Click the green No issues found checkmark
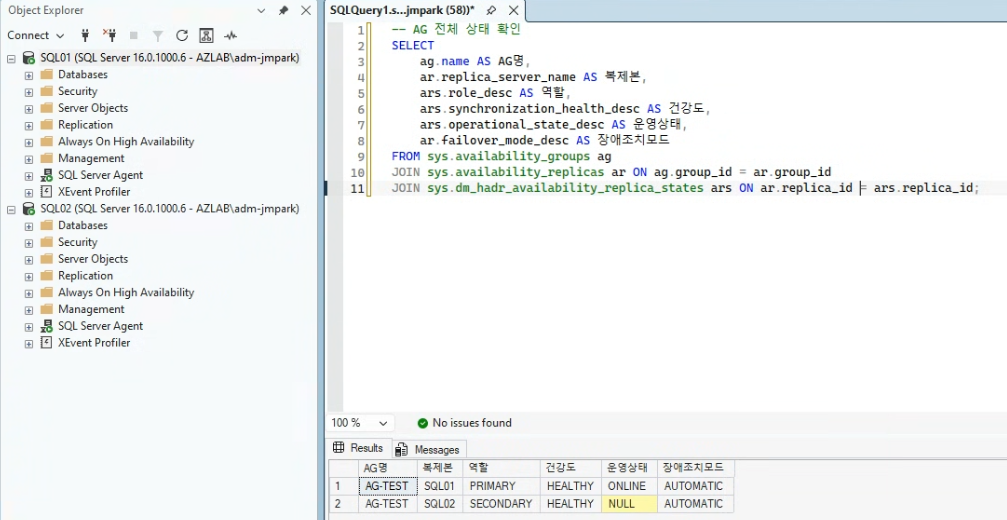Viewport: 1007px width, 520px height. pos(423,423)
